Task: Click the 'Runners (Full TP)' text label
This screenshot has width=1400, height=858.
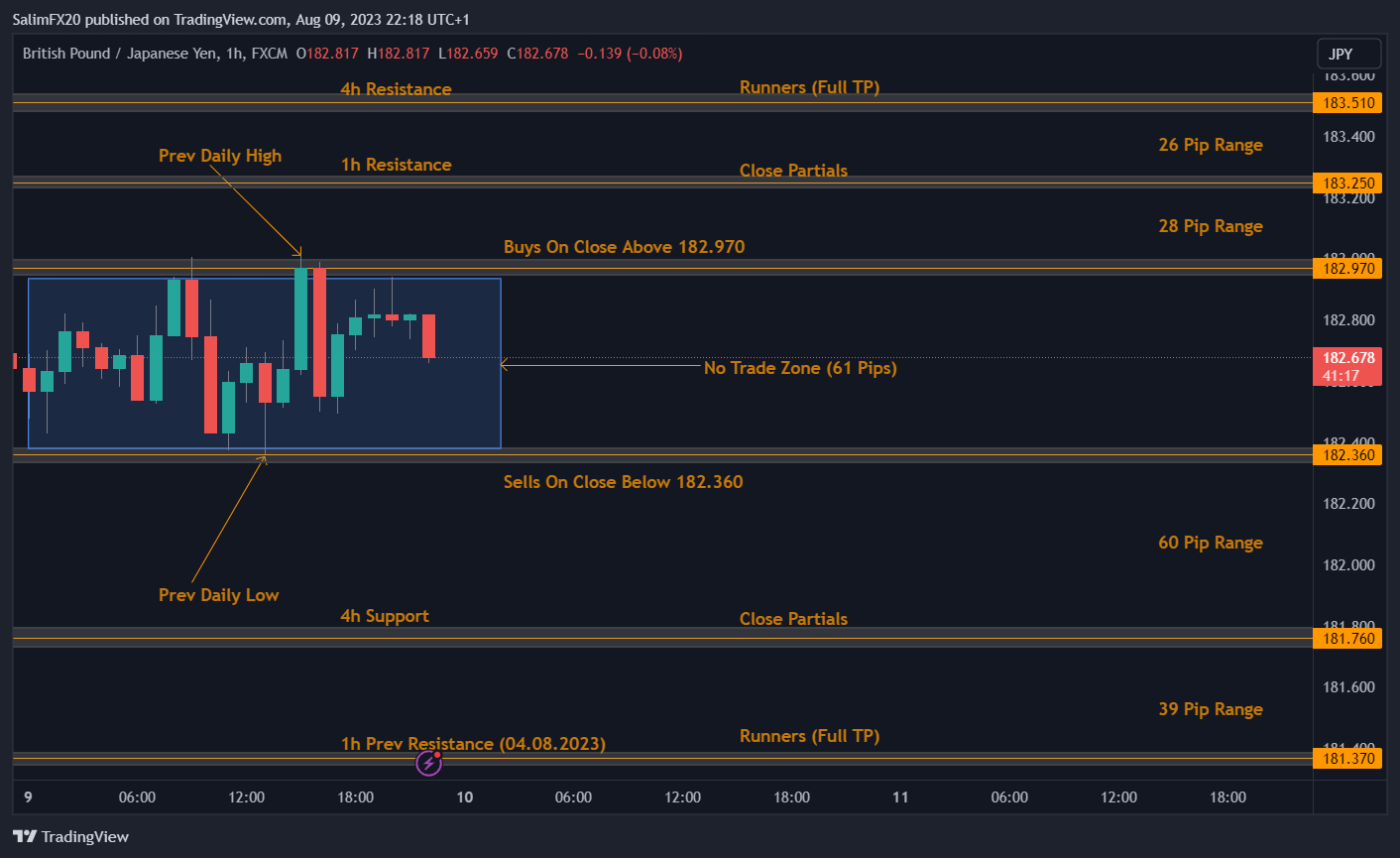Action: click(x=809, y=87)
